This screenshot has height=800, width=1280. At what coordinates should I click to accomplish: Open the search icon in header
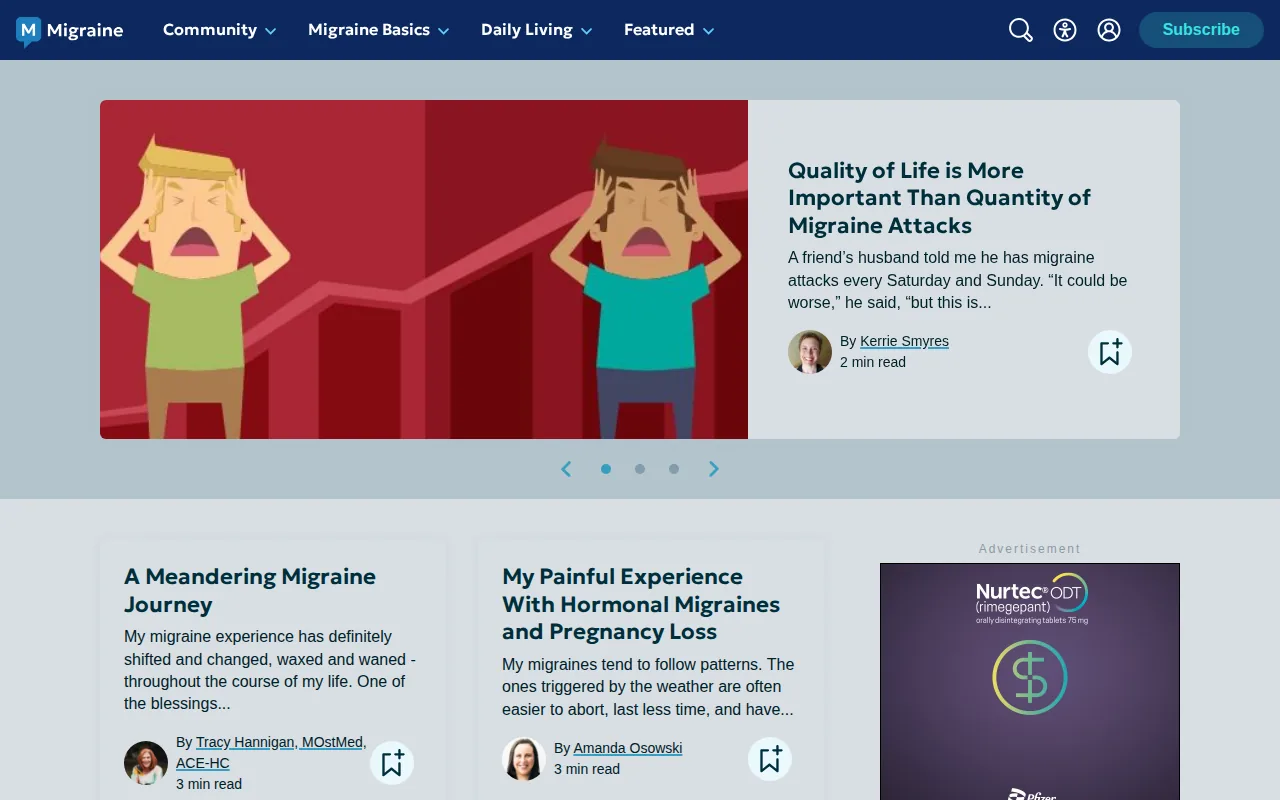(x=1021, y=30)
